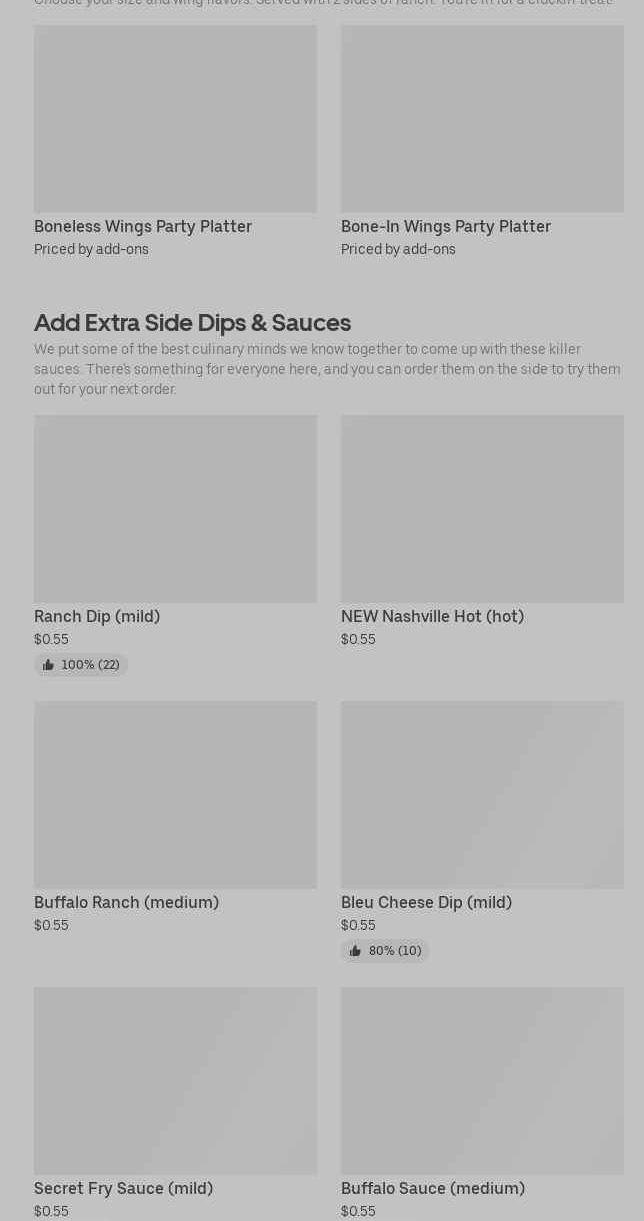Screen dimensions: 644x1221
Task: Select the Bleu Cheese Dip (mild) title
Action: (426, 903)
